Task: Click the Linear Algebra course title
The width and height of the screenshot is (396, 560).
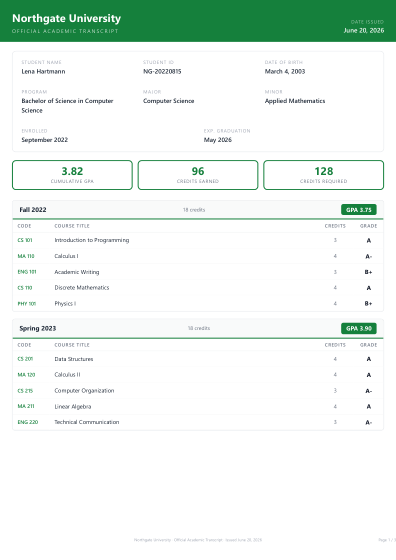Action: tap(73, 406)
